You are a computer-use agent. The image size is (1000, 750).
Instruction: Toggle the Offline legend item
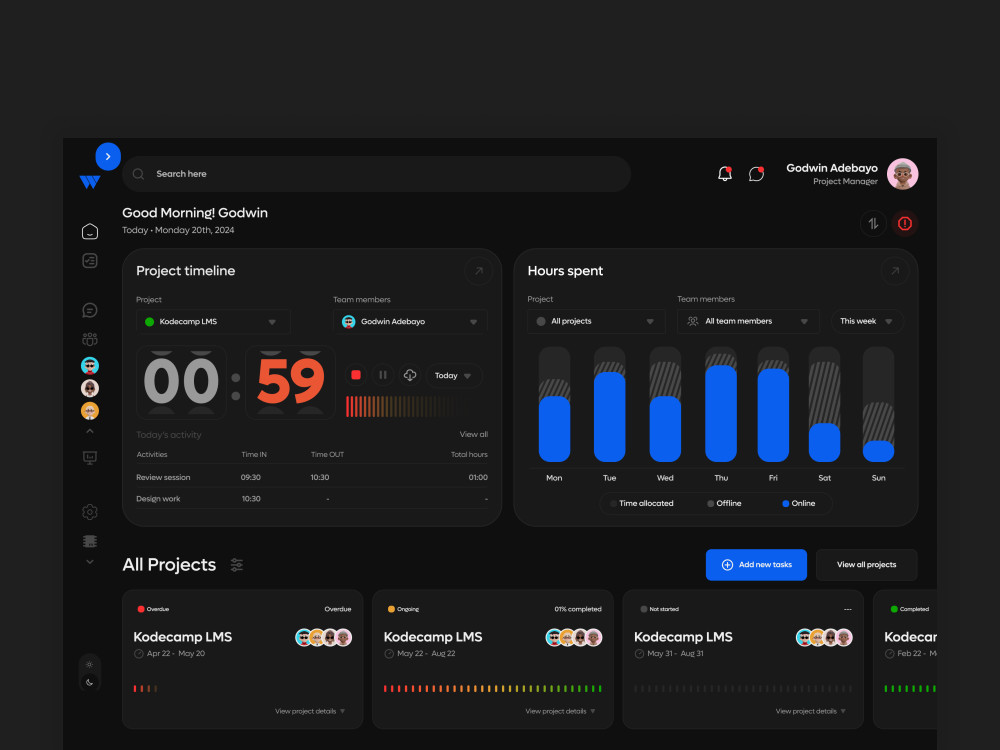tap(724, 503)
